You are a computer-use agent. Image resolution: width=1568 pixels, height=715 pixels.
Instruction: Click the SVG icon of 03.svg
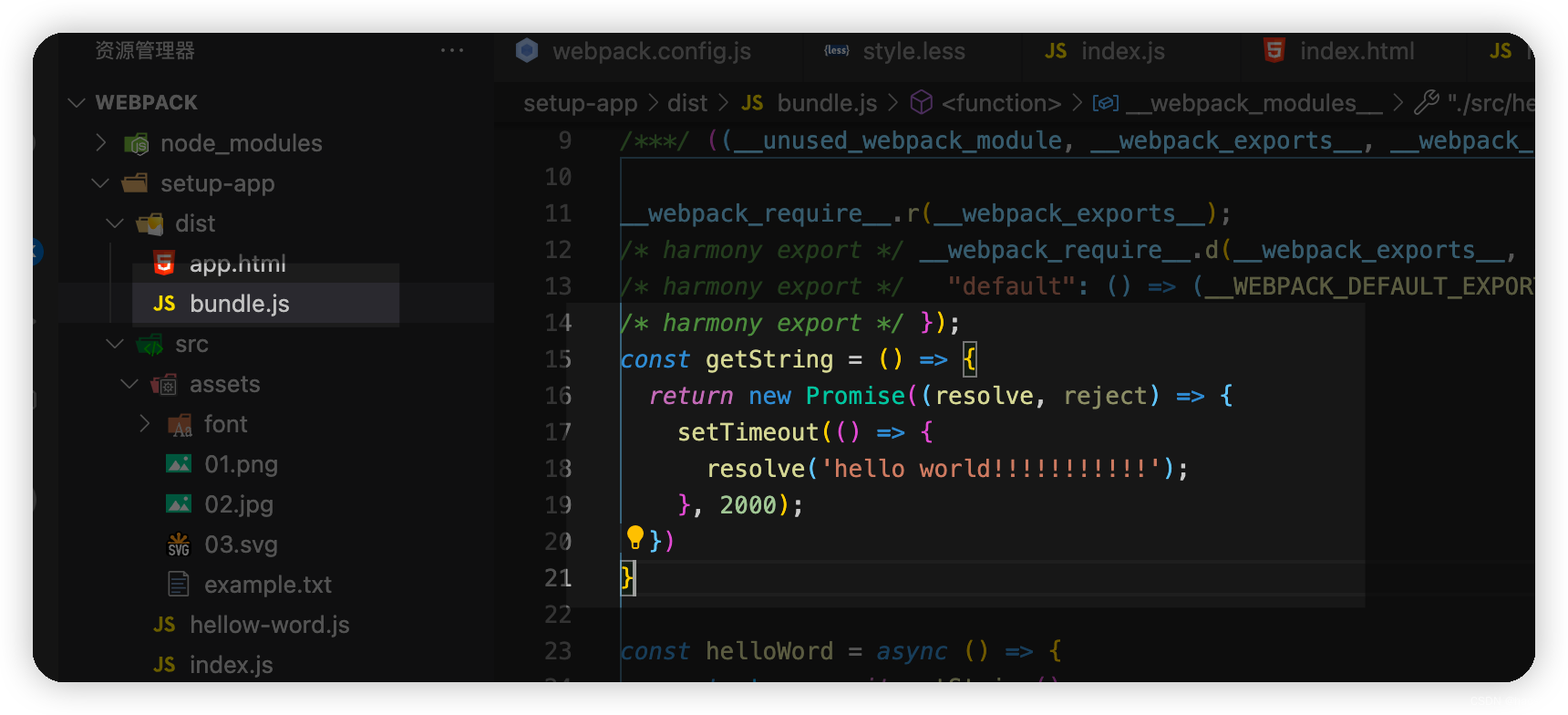[x=179, y=544]
